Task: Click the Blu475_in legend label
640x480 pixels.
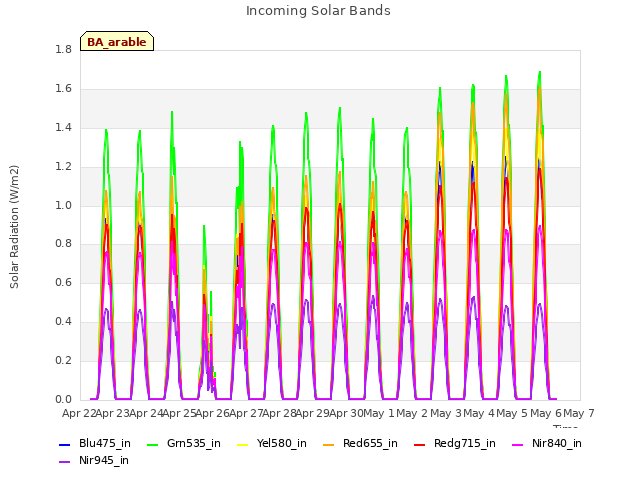Action: pyautogui.click(x=104, y=443)
